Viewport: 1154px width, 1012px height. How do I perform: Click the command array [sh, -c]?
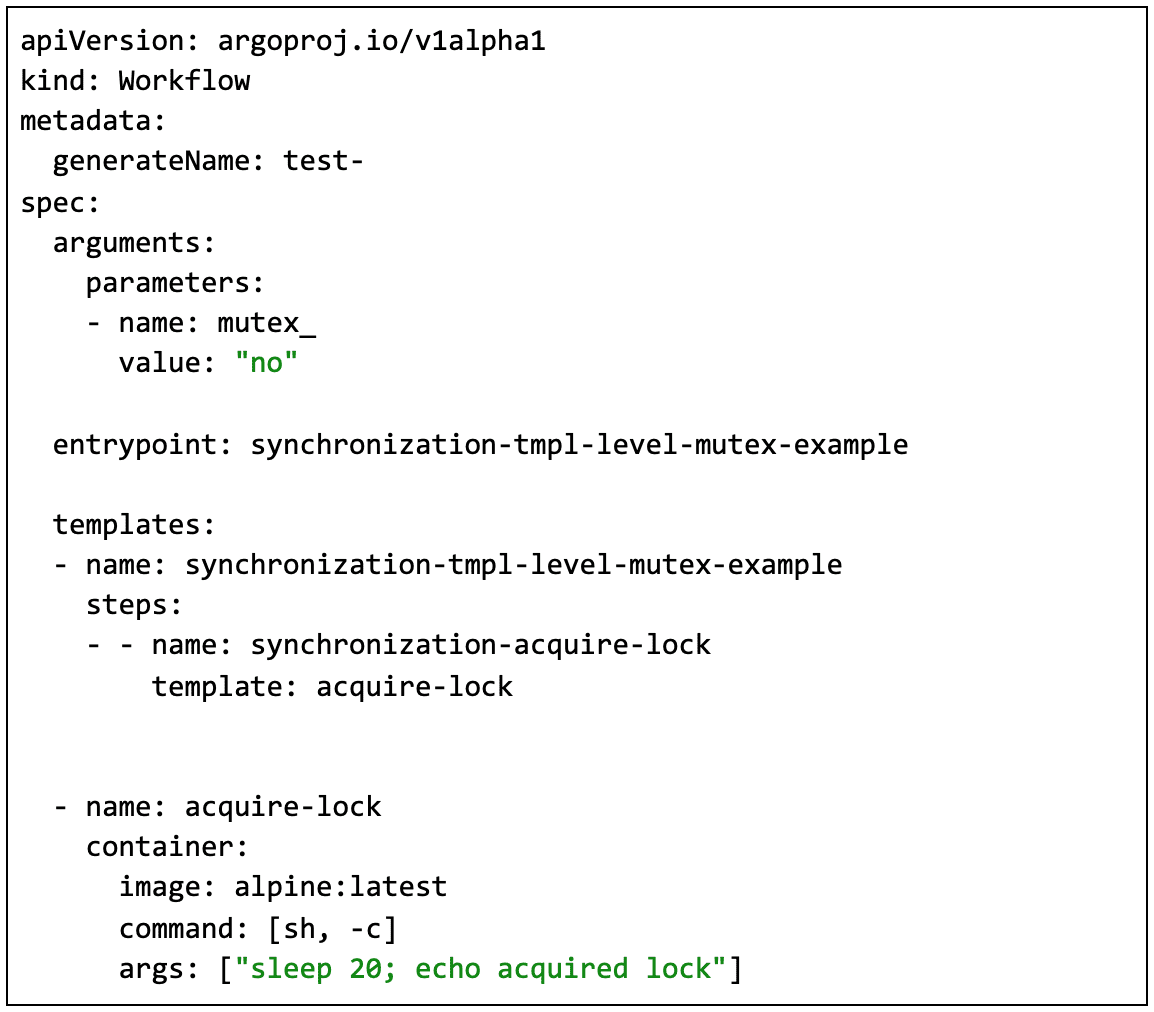[x=332, y=928]
